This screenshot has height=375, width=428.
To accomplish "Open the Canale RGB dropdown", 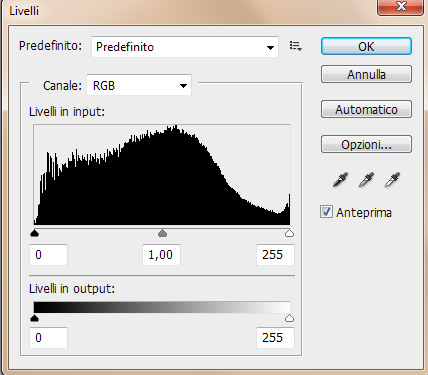I will point(139,85).
